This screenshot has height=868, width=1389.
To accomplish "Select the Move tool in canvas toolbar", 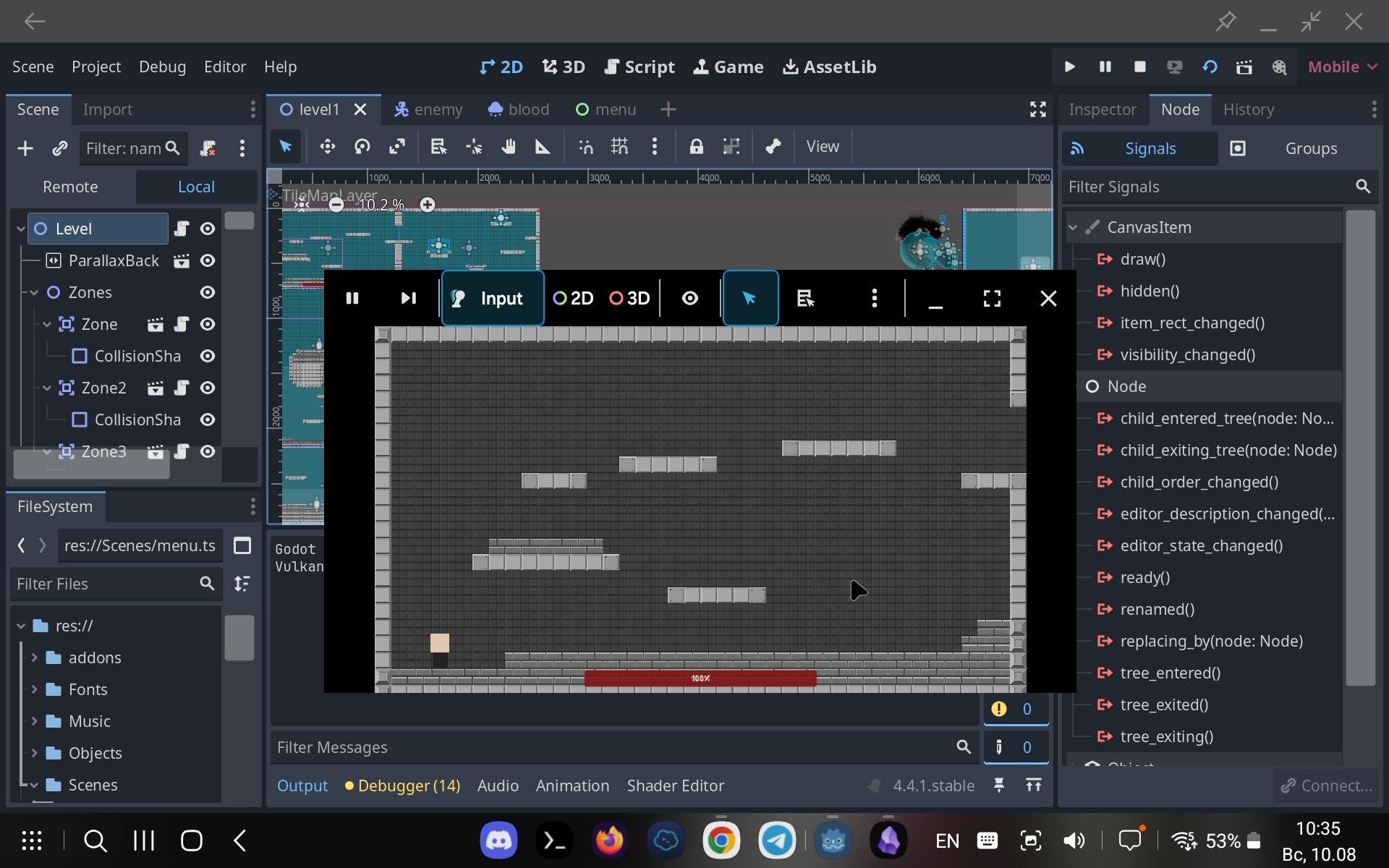I will (x=327, y=147).
